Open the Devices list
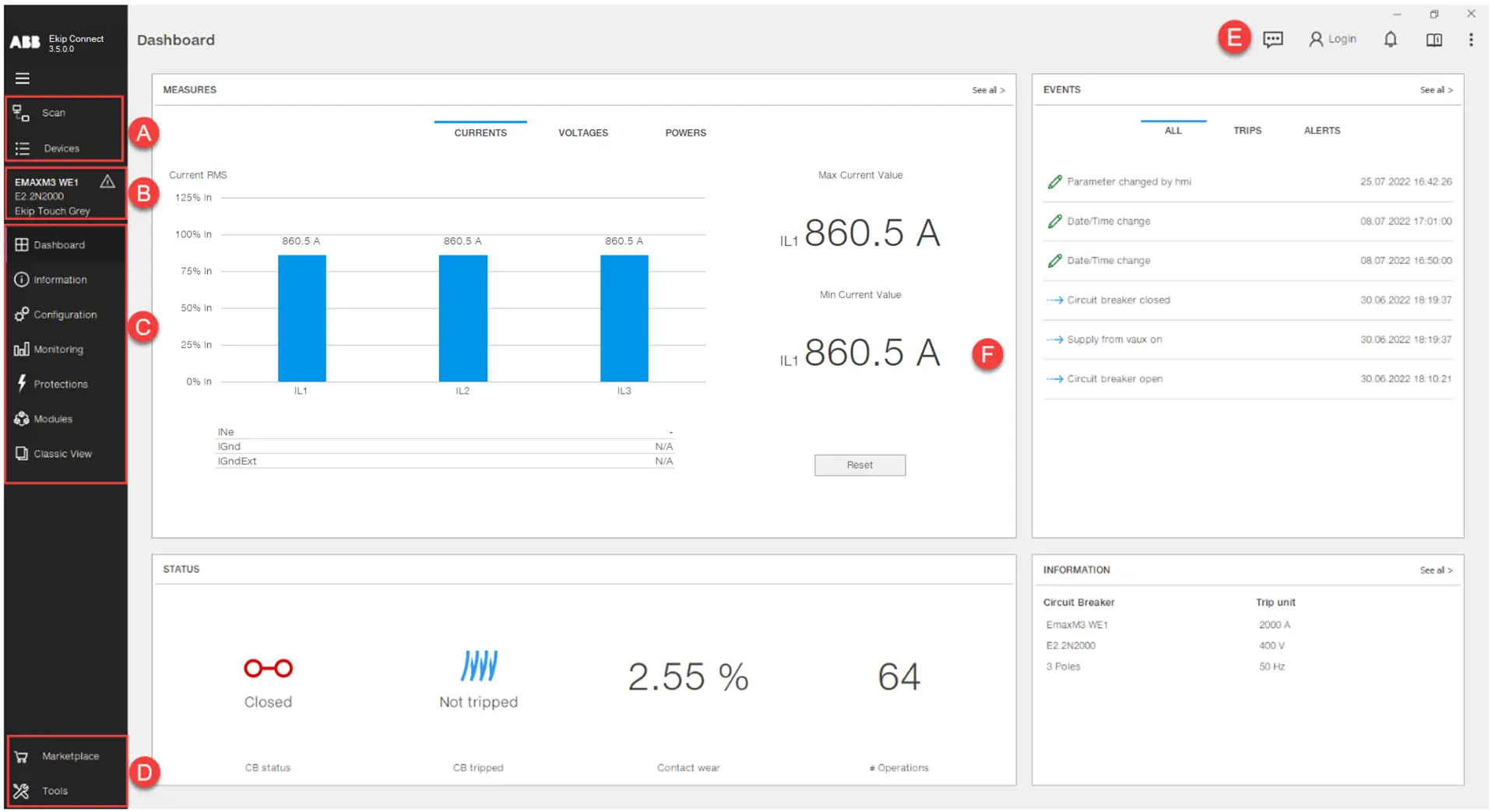The image size is (1495, 812). tap(62, 148)
